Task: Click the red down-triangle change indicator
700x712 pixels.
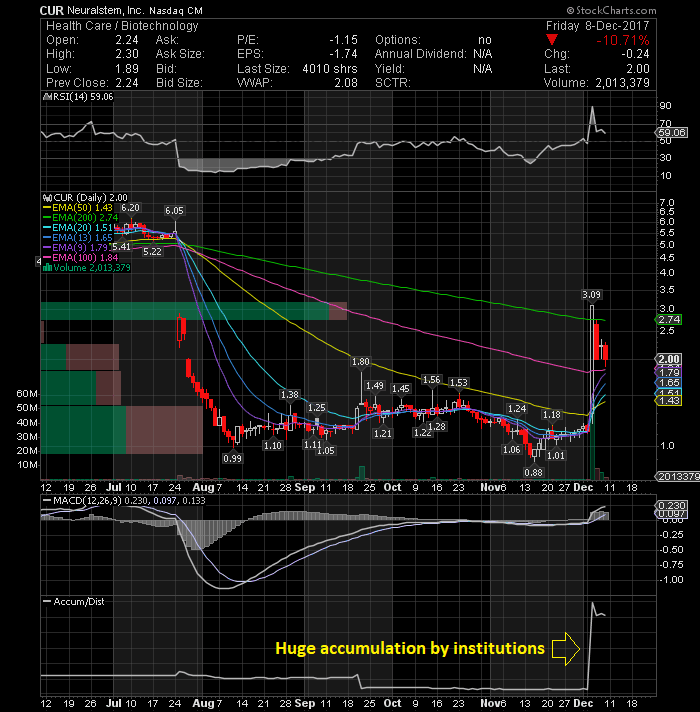Action: tap(552, 40)
